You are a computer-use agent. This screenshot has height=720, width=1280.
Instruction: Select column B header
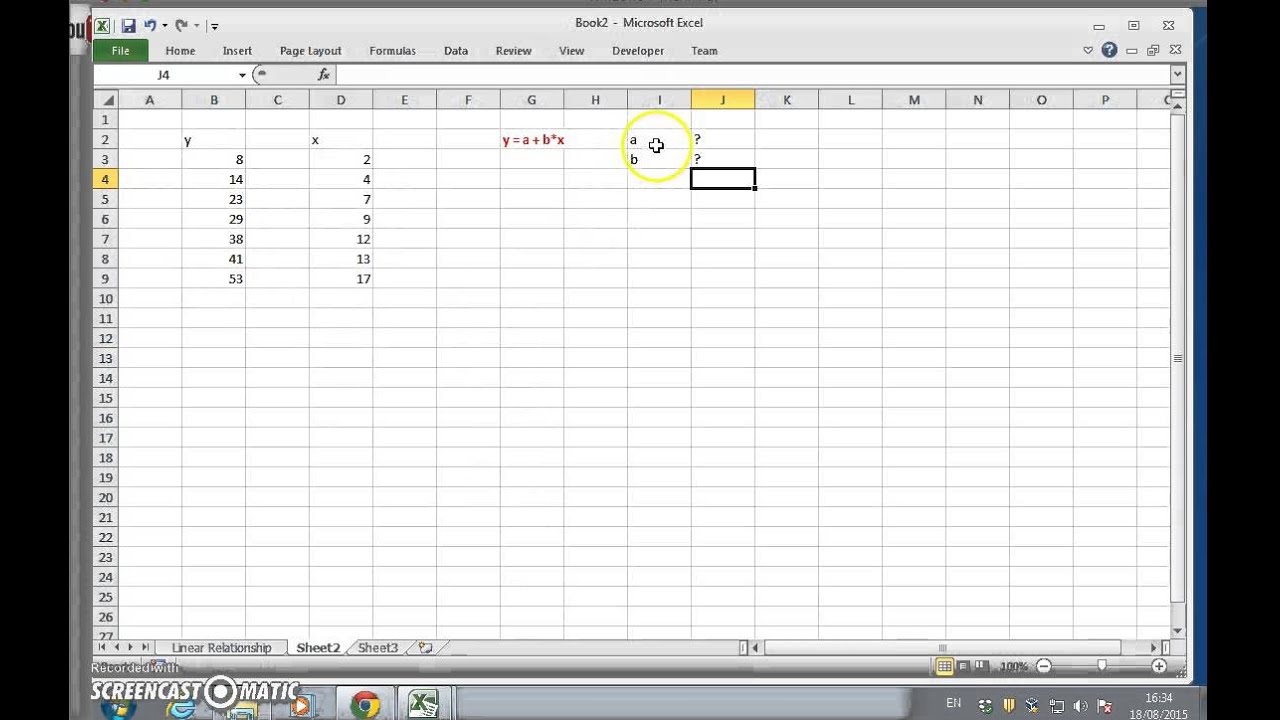pyautogui.click(x=213, y=100)
